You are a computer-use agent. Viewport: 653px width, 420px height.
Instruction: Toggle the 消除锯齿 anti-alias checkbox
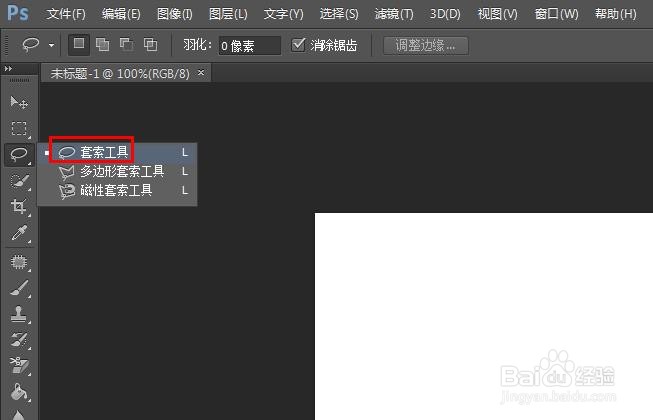298,45
